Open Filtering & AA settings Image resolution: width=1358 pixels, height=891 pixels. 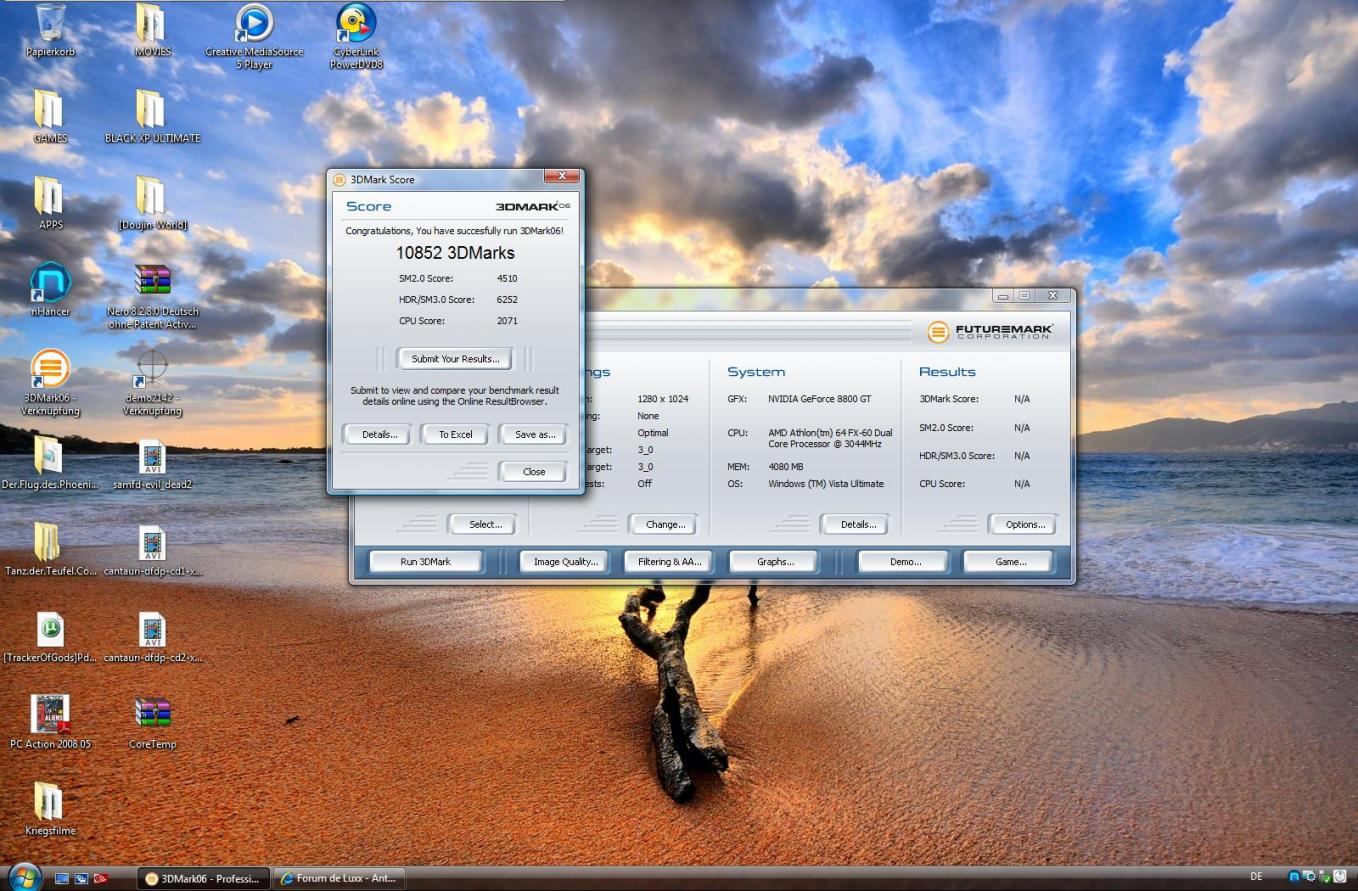click(x=669, y=562)
